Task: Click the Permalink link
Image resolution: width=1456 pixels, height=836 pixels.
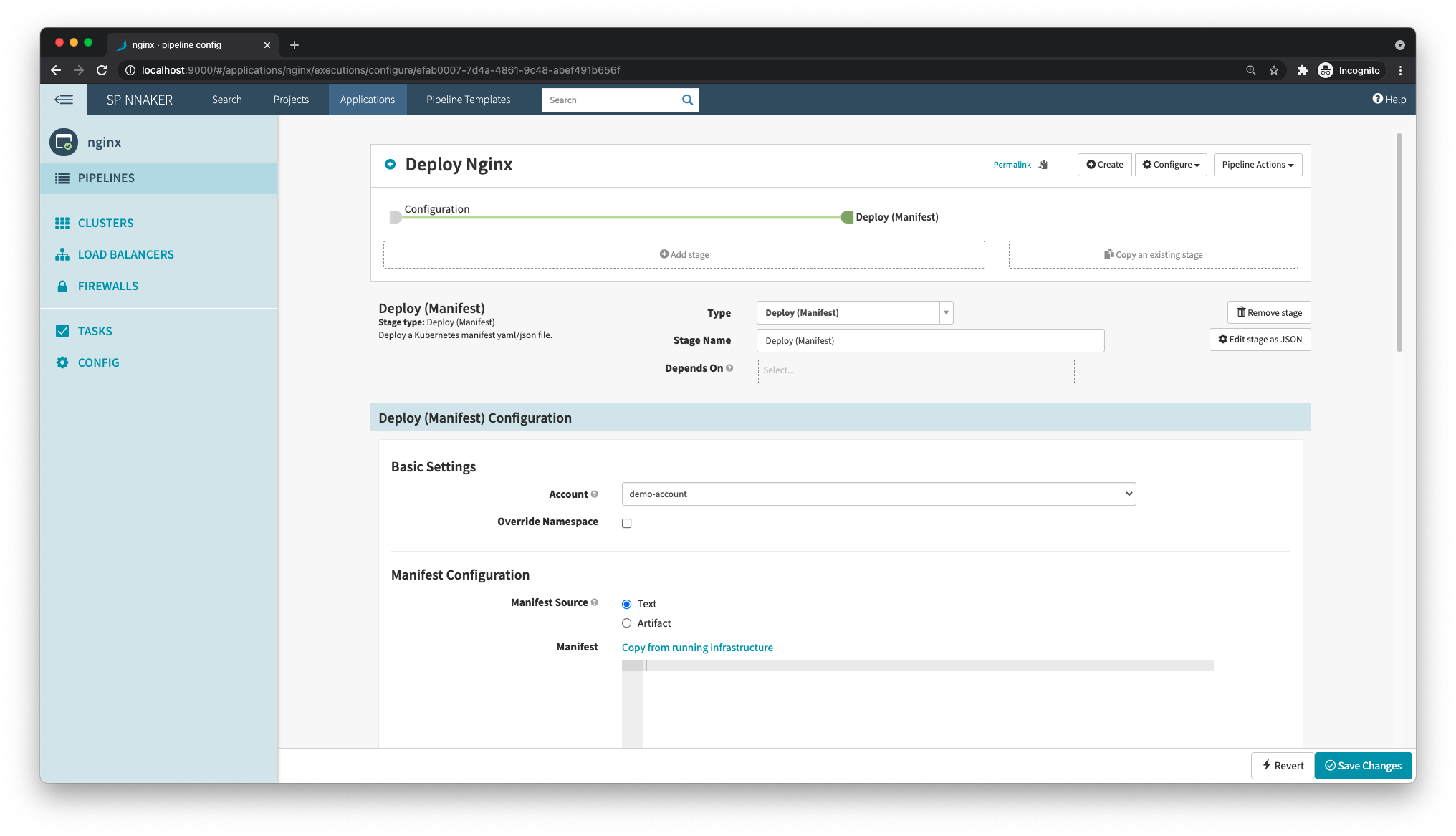Action: 1012,165
